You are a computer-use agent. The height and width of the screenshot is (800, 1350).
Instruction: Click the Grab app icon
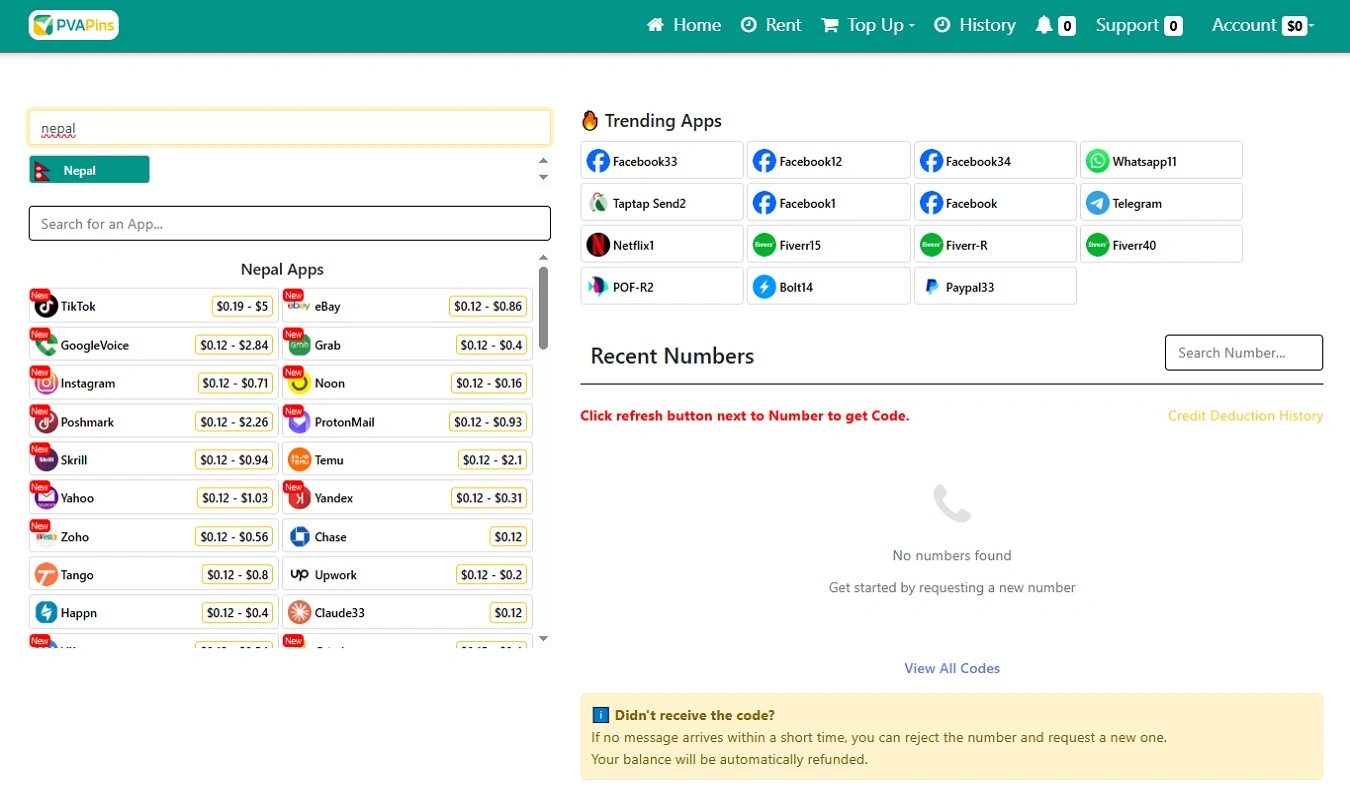(299, 345)
